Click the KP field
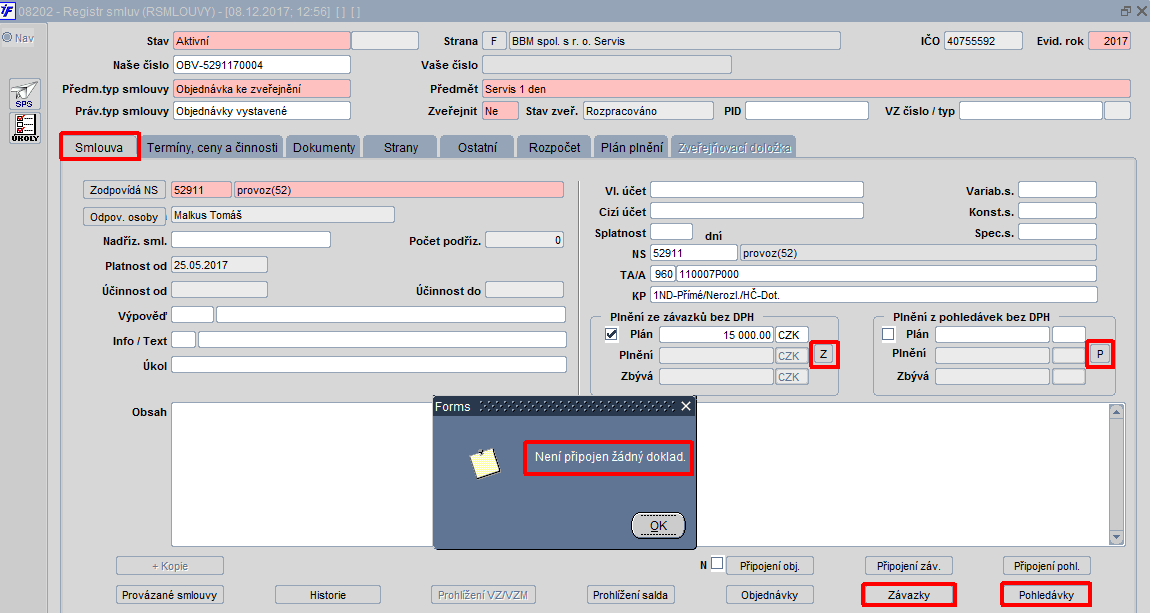1150x613 pixels. (x=874, y=295)
